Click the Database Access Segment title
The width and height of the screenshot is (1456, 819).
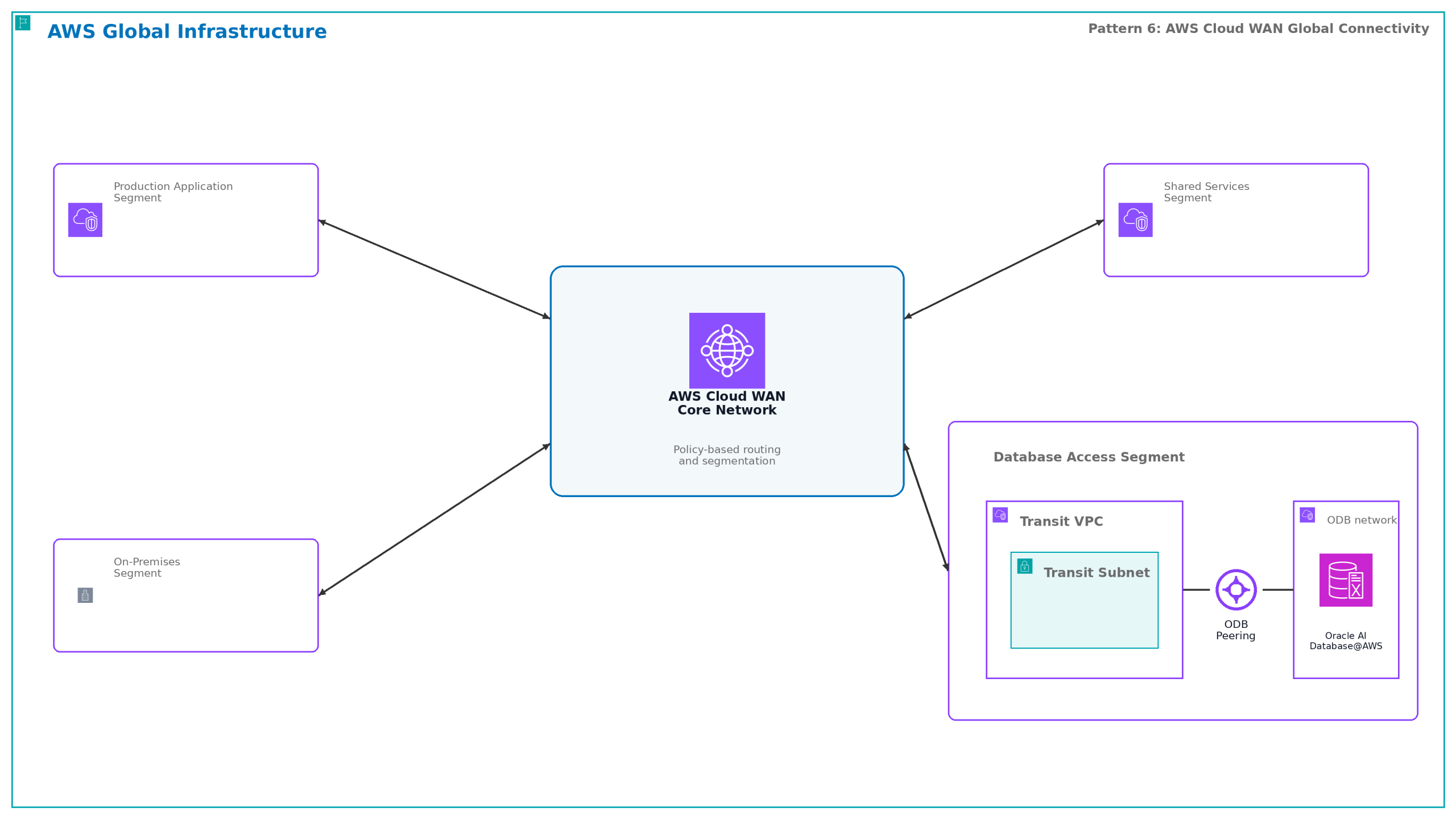tap(1089, 457)
